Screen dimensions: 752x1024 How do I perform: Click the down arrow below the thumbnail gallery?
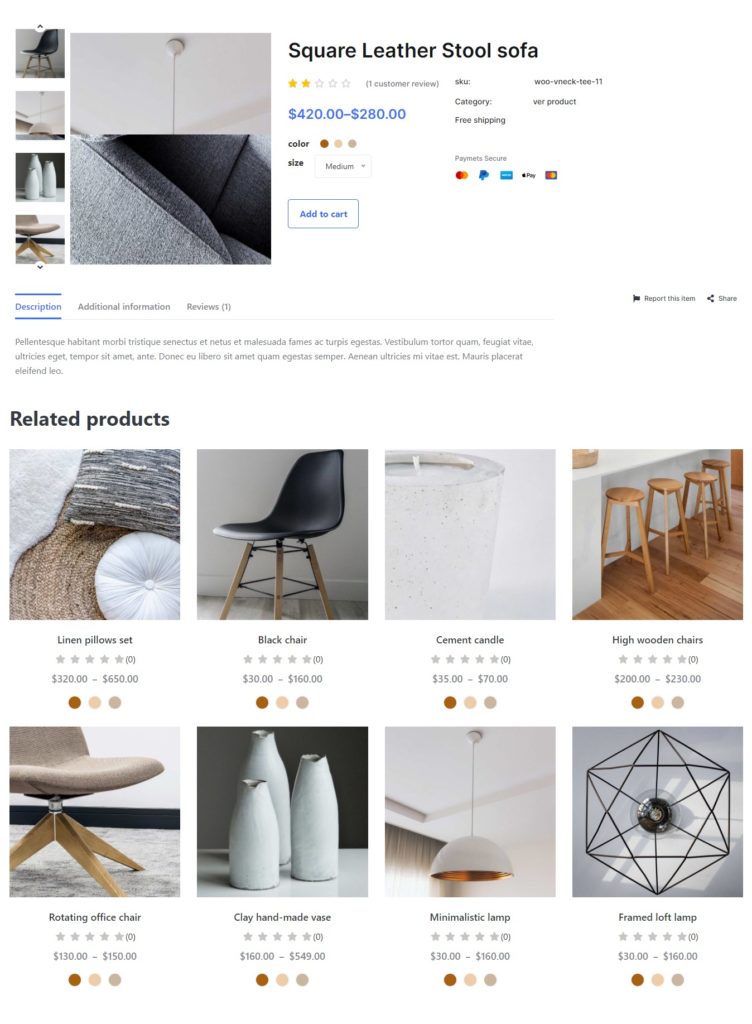click(x=40, y=266)
